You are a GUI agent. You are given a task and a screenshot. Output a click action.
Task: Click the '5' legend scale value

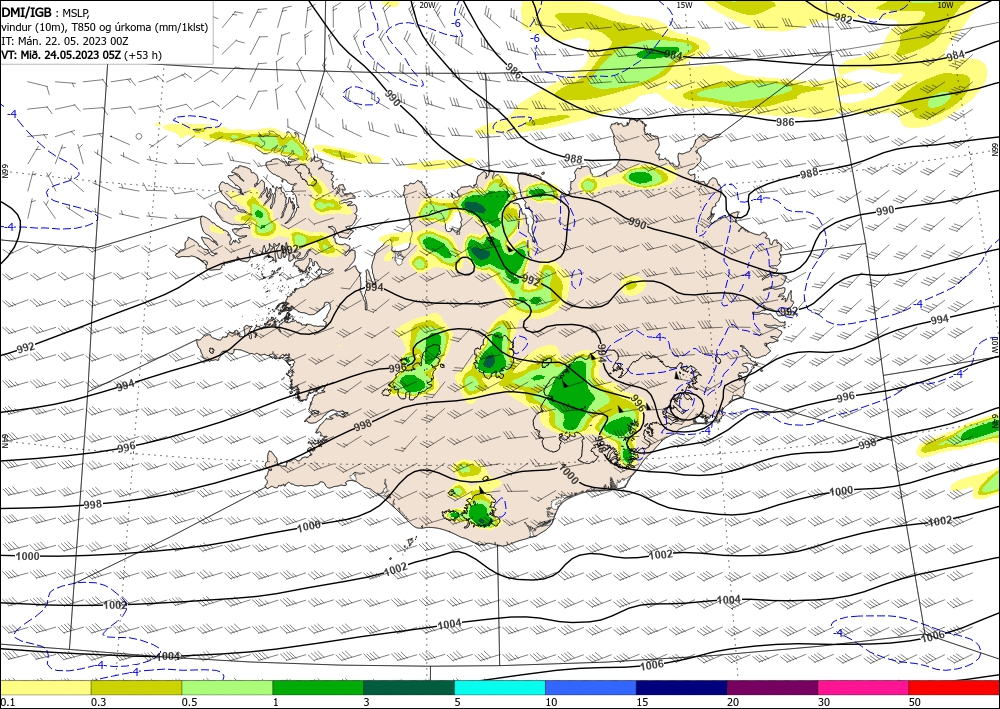tap(457, 702)
